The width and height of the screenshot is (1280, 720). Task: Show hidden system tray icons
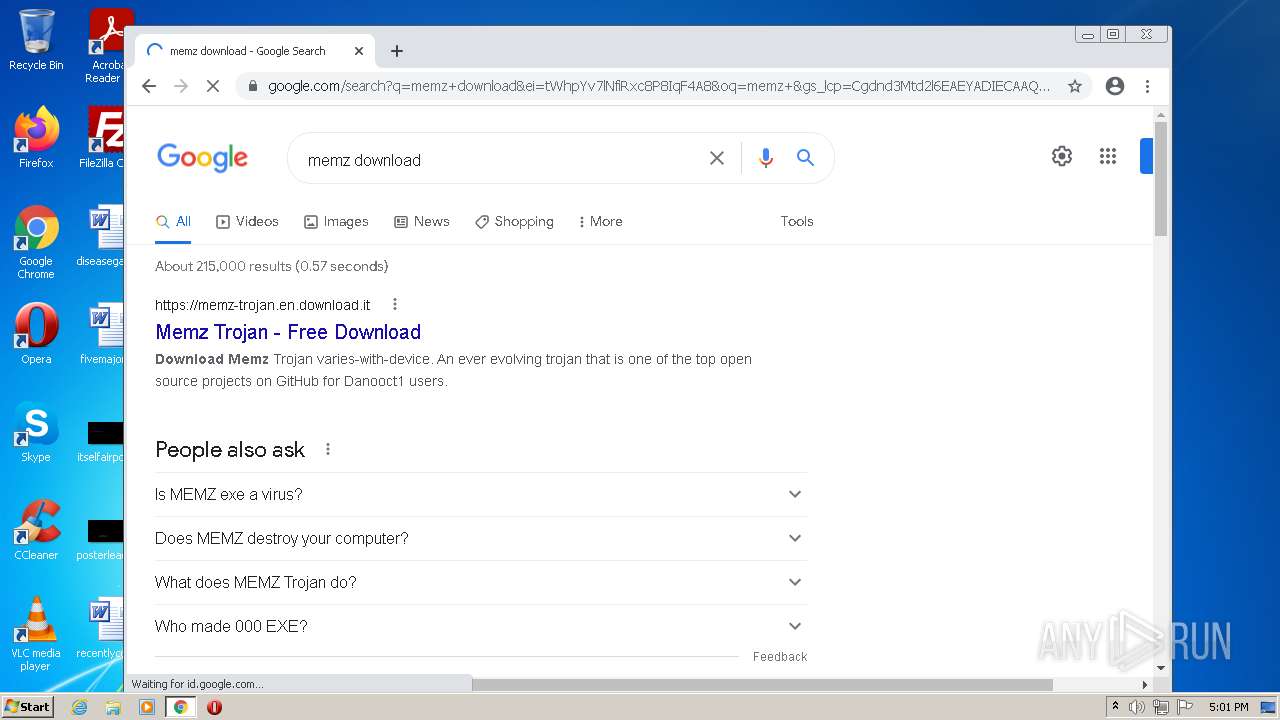tap(1115, 707)
